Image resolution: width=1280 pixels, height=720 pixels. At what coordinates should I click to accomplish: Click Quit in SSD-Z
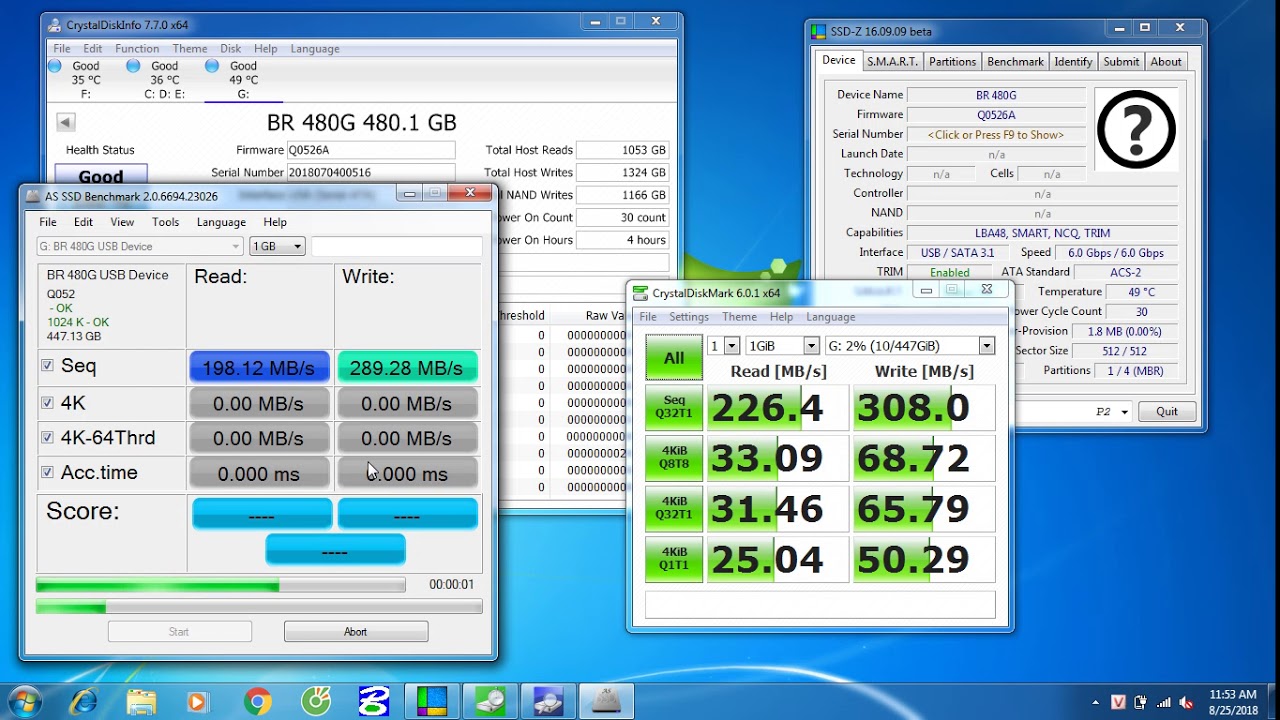pos(1167,411)
